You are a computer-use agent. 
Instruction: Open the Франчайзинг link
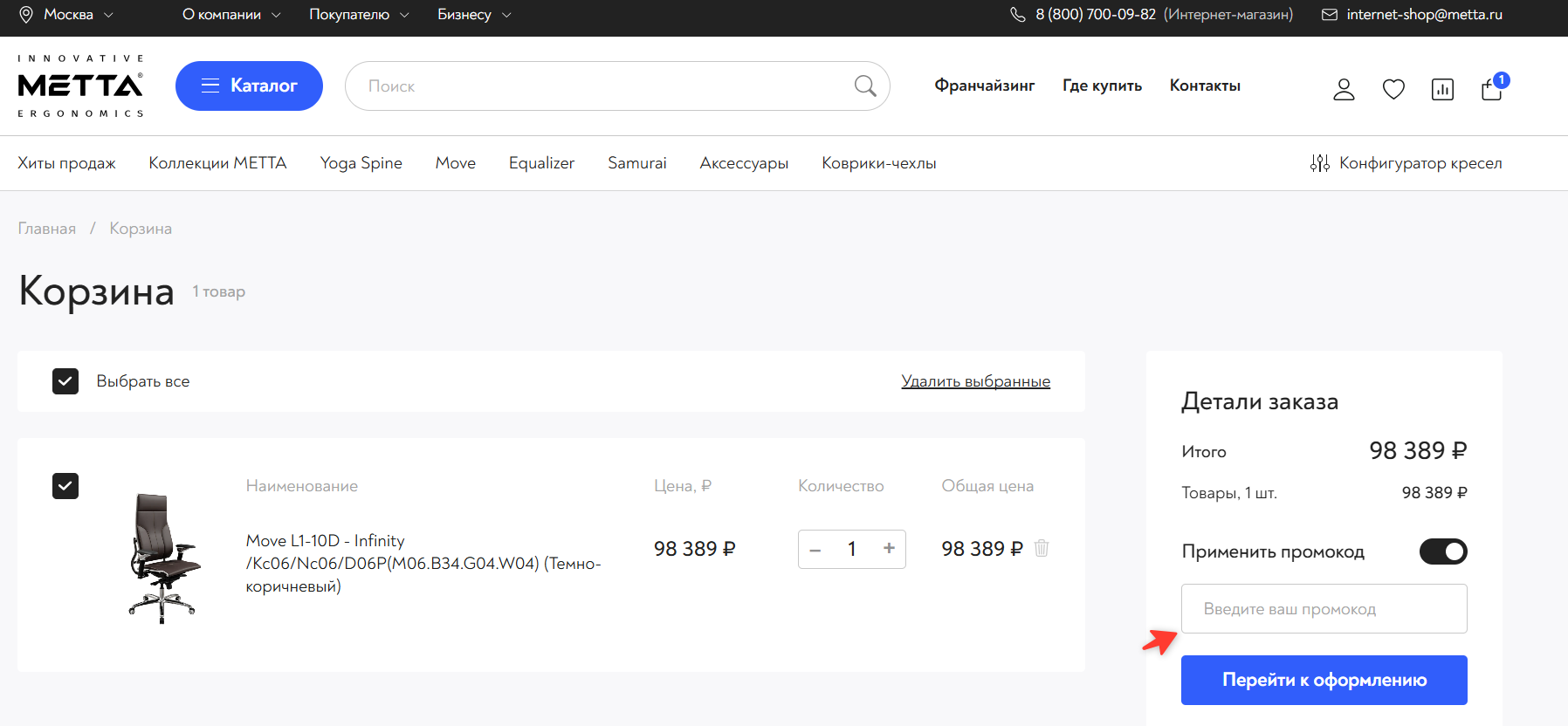click(x=985, y=86)
